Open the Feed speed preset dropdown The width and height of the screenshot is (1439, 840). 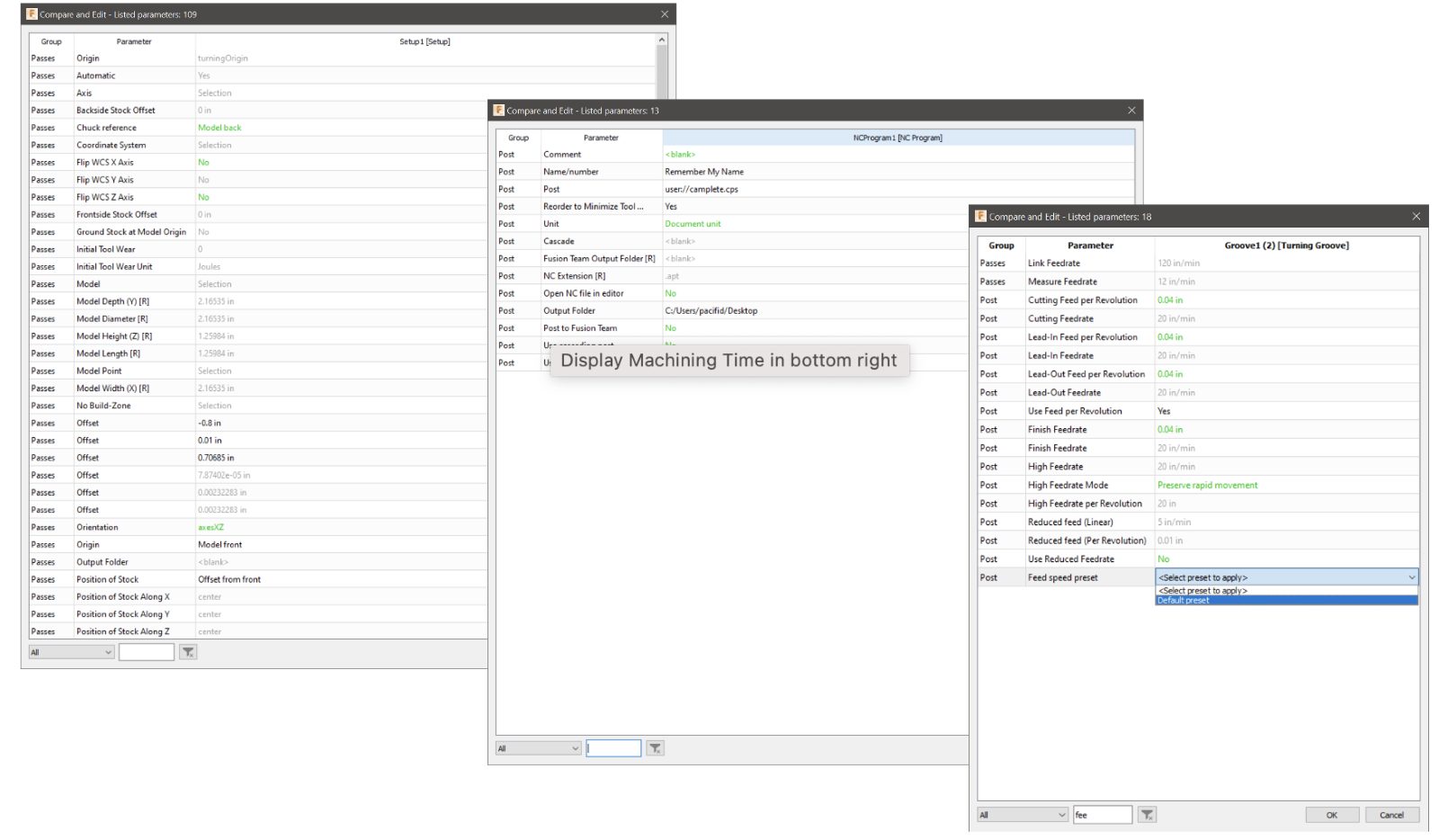coord(1412,577)
